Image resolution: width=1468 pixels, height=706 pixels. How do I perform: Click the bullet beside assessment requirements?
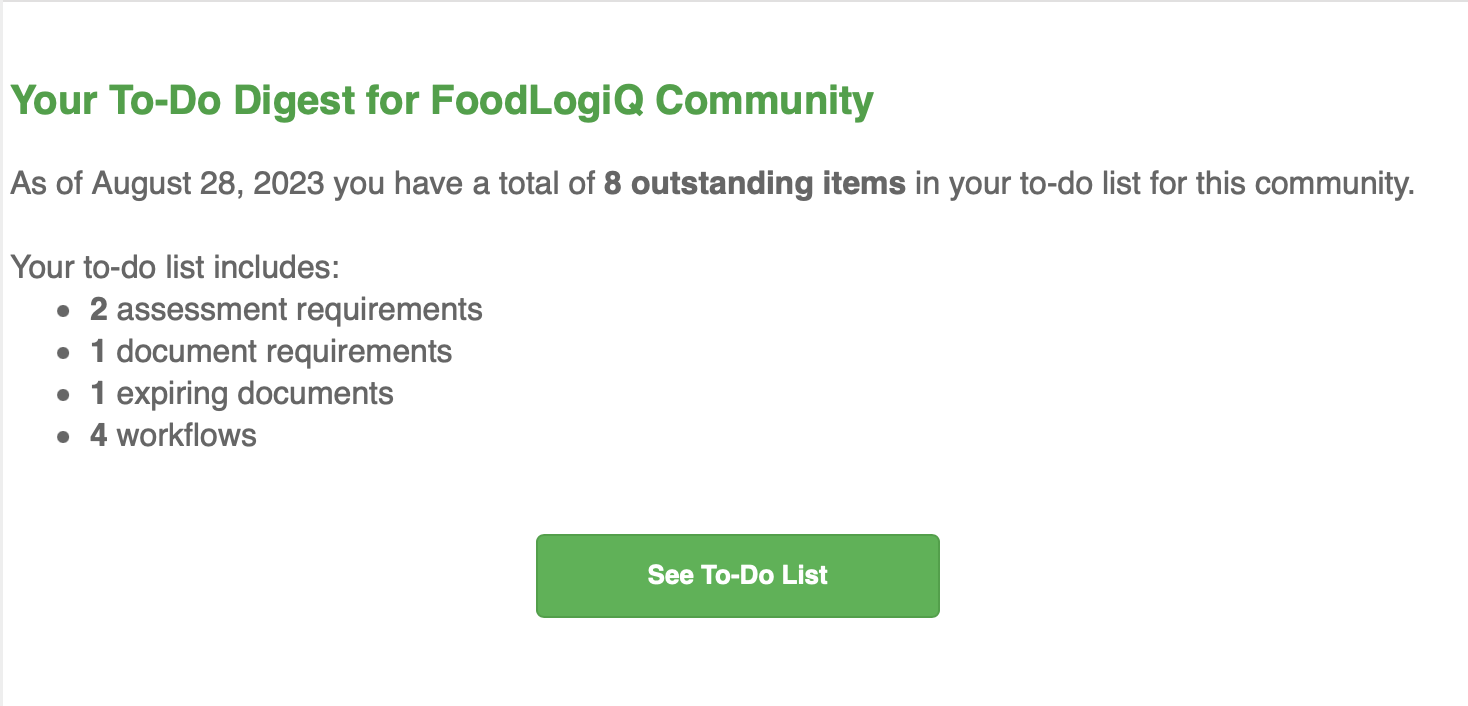64,312
